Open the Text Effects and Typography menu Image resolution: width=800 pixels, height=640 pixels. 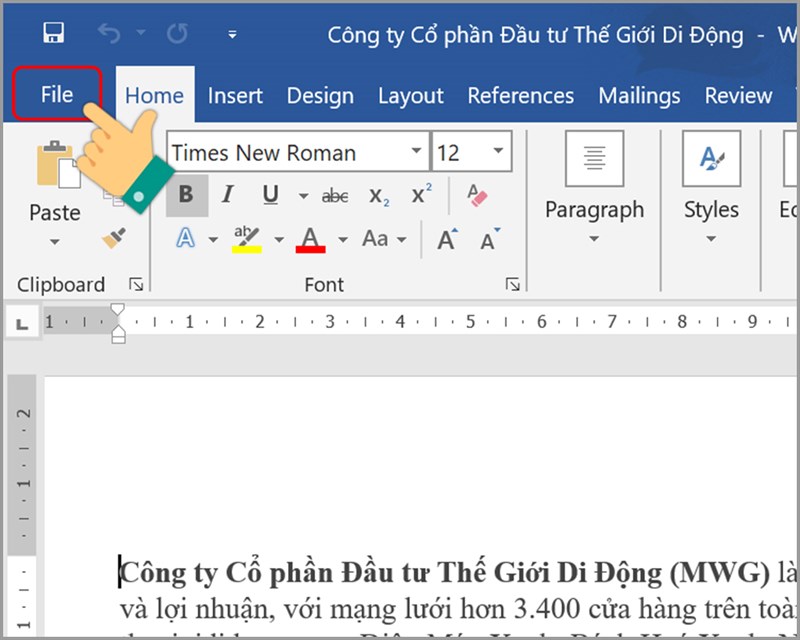click(x=186, y=240)
